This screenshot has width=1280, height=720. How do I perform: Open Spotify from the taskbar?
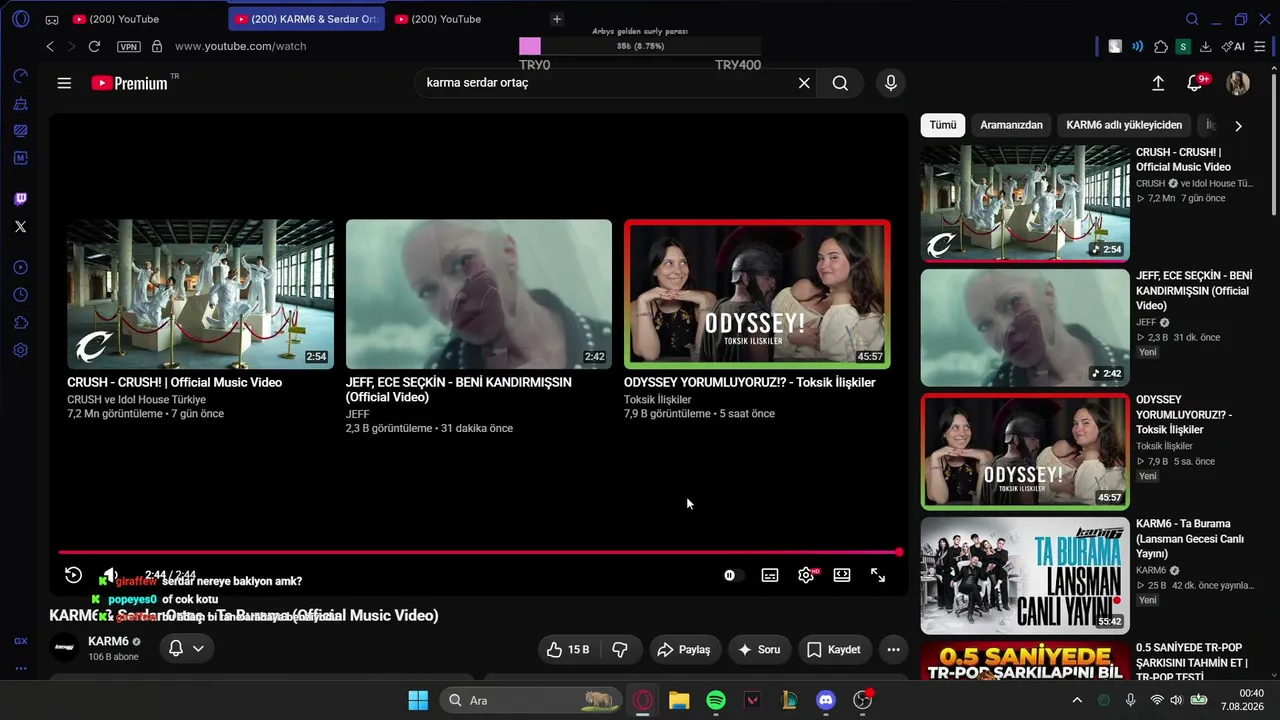point(716,700)
